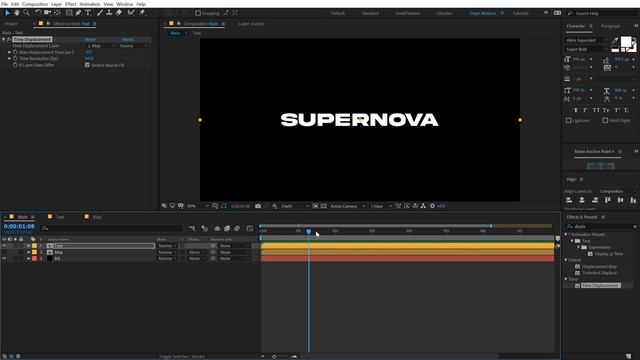Align selected layers to left edge
This screenshot has width=640, height=360.
coord(569,200)
